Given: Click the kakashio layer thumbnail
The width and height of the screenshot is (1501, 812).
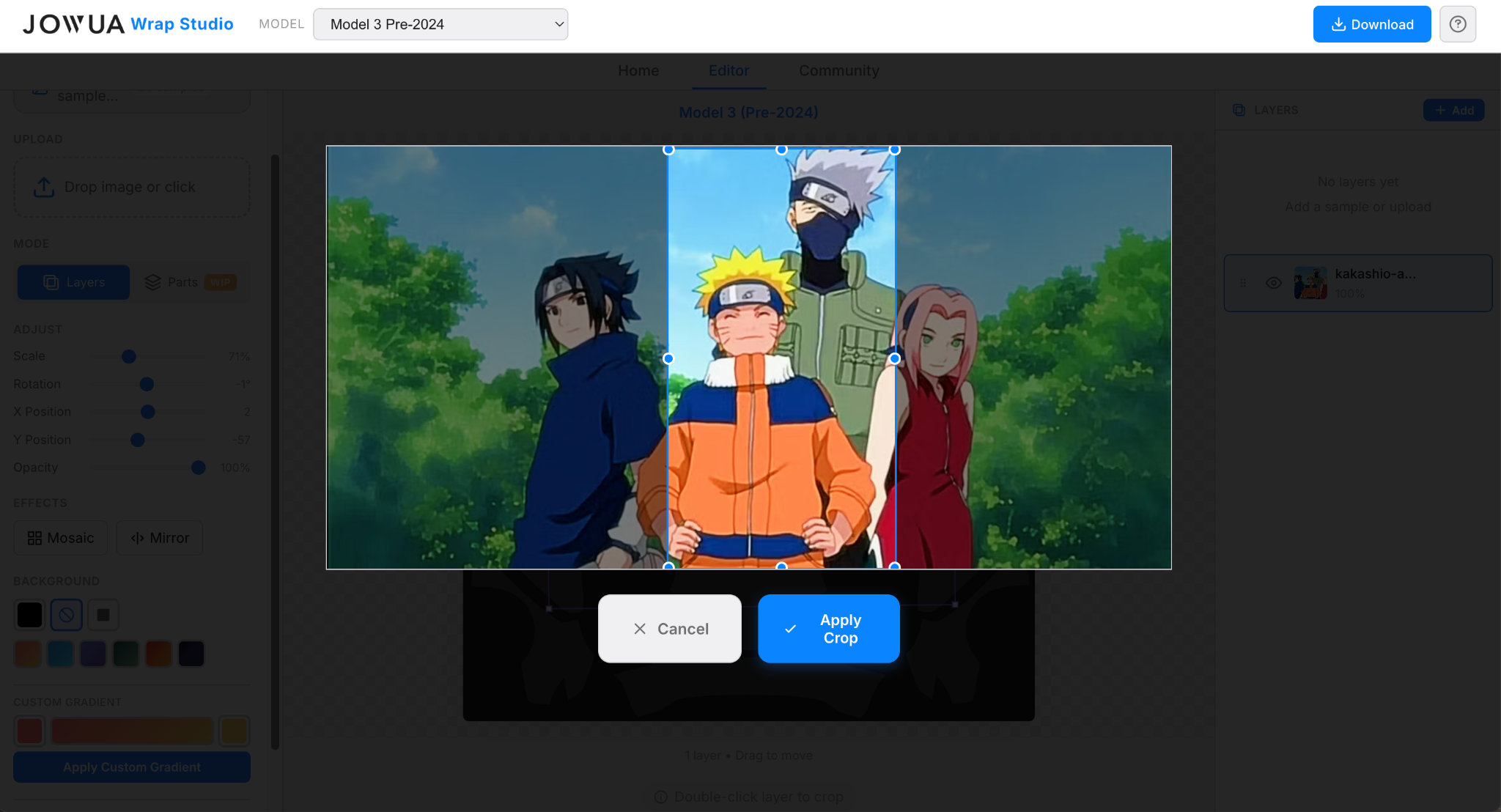Looking at the screenshot, I should (1310, 283).
